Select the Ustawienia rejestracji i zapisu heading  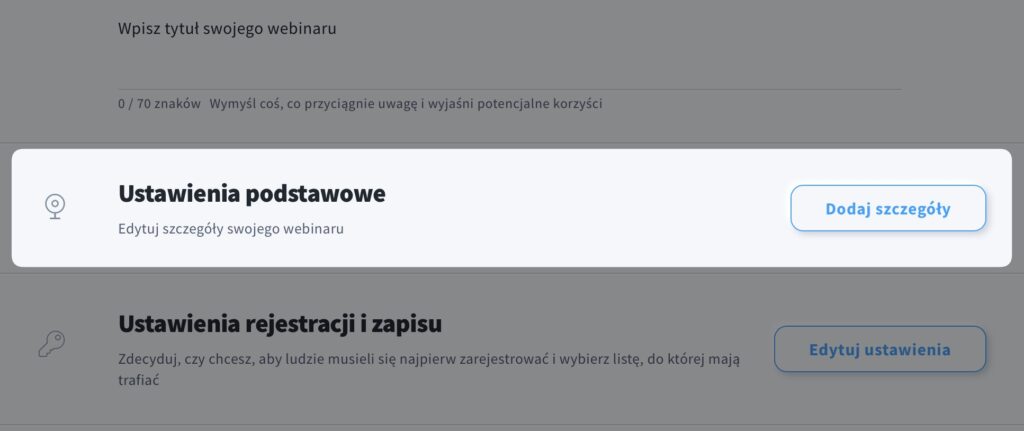(280, 324)
